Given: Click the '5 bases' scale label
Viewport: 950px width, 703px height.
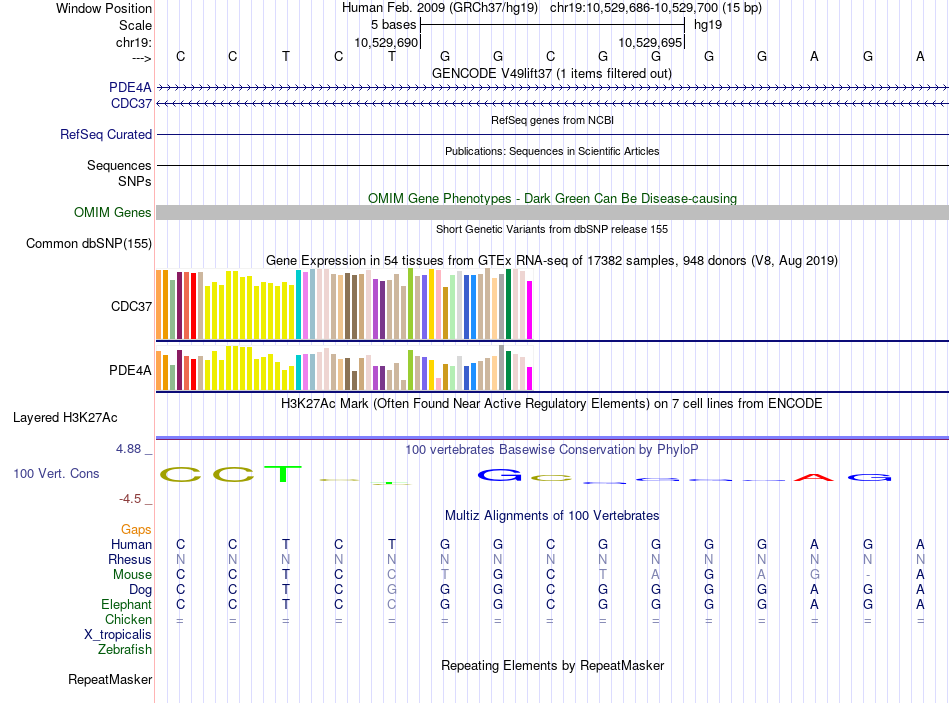Looking at the screenshot, I should point(394,25).
